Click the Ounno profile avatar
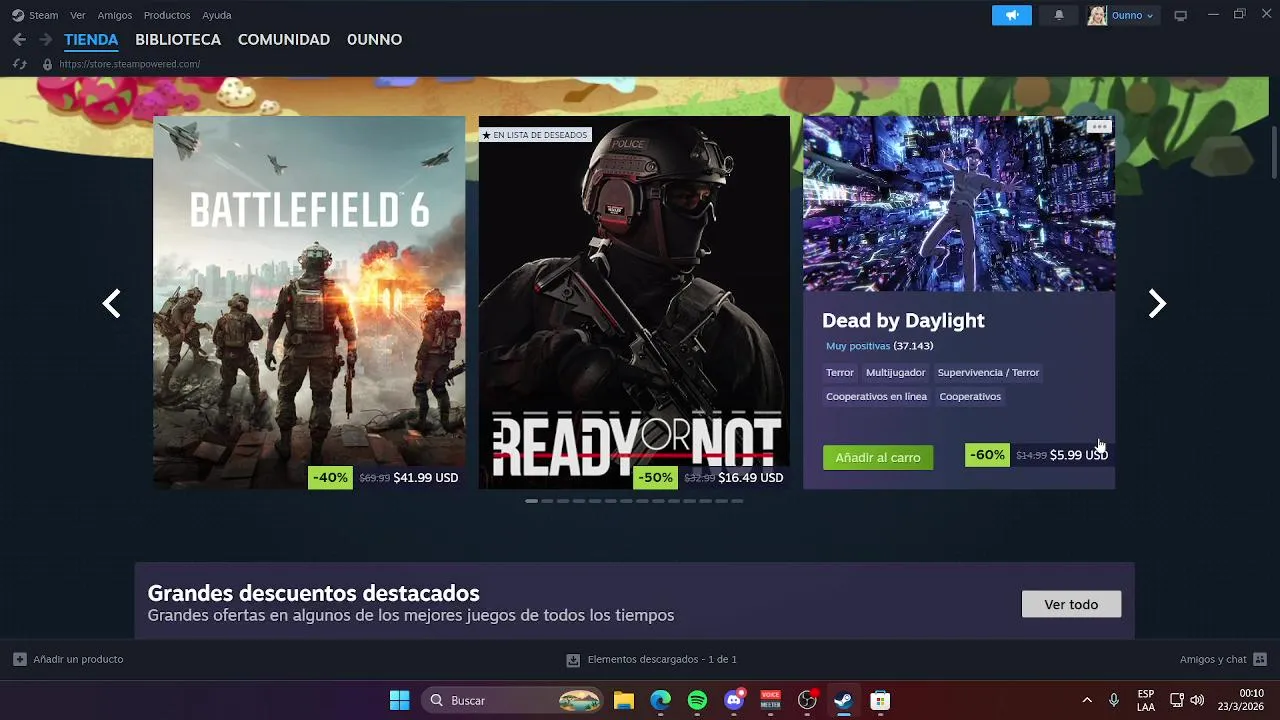Screen dimensions: 1280x720 (1097, 15)
